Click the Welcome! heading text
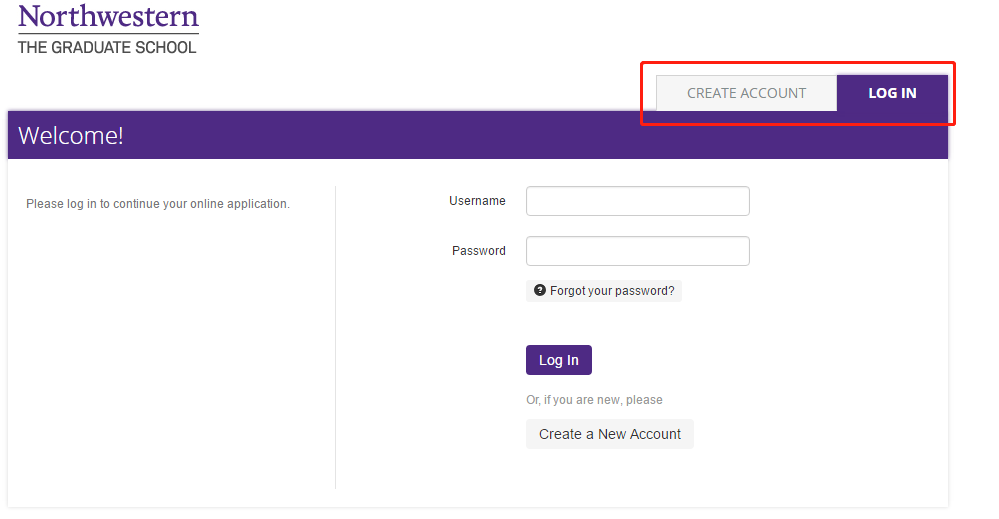This screenshot has height=519, width=999. [x=71, y=136]
